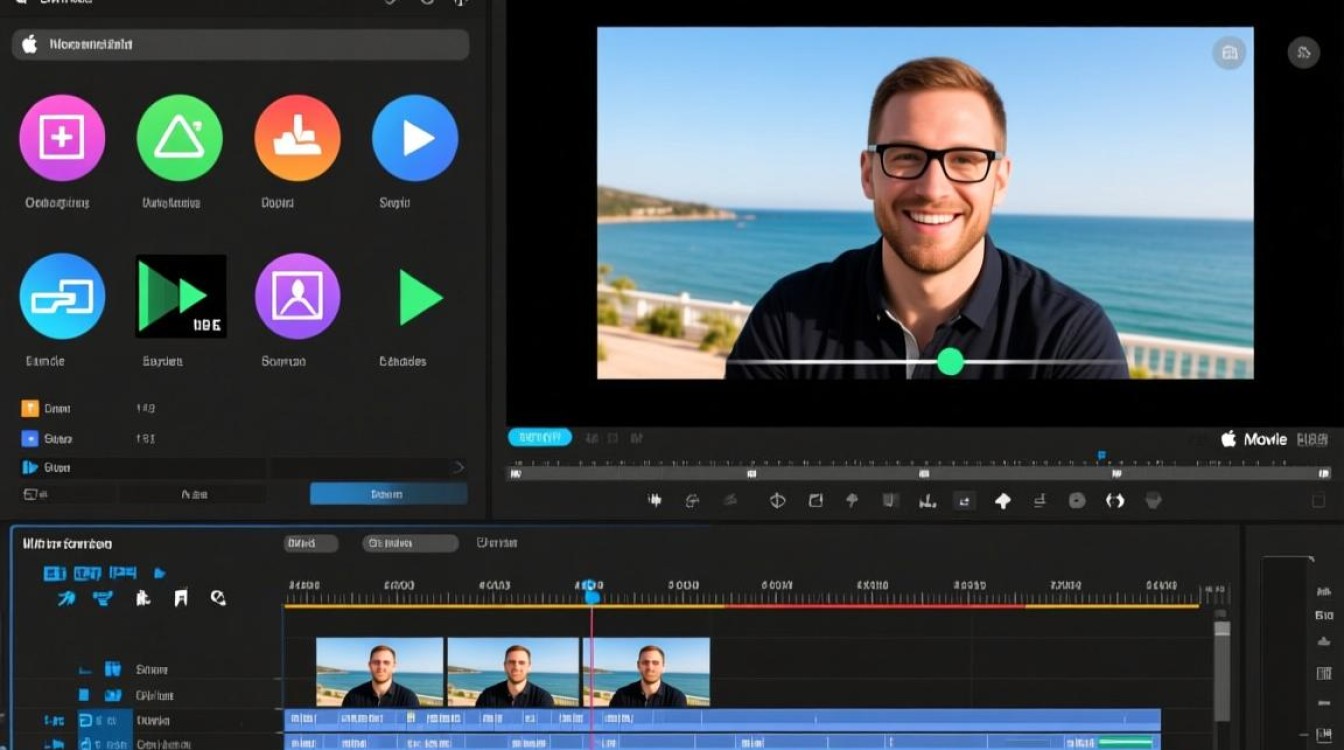Select the blue arrow tool in the timeline panel
The height and width of the screenshot is (750, 1344).
[x=66, y=599]
